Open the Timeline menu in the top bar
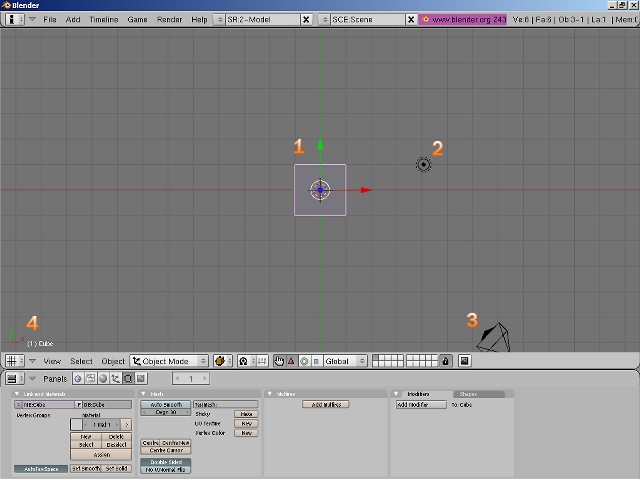 (x=103, y=19)
